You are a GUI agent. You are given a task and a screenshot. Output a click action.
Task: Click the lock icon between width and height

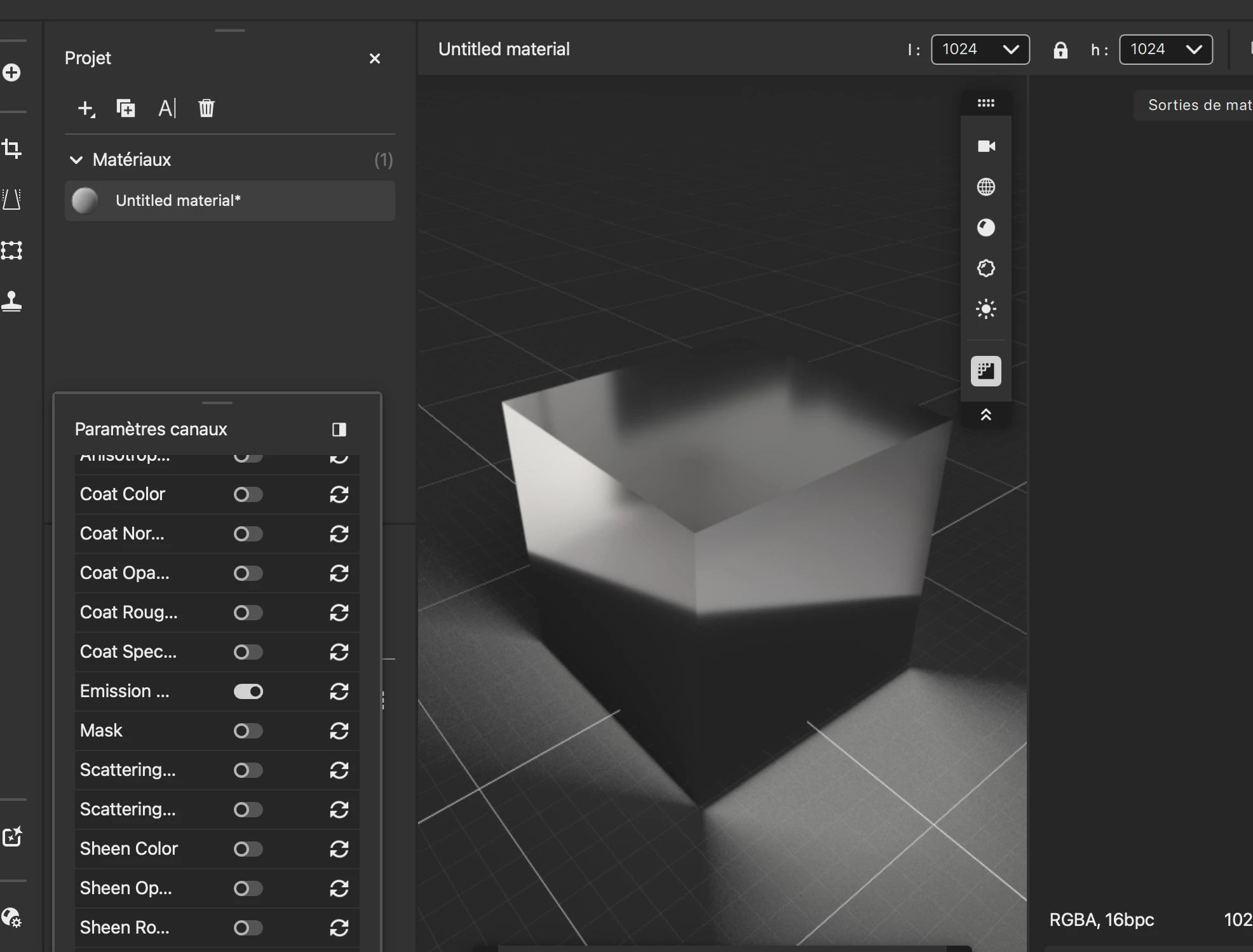point(1060,50)
